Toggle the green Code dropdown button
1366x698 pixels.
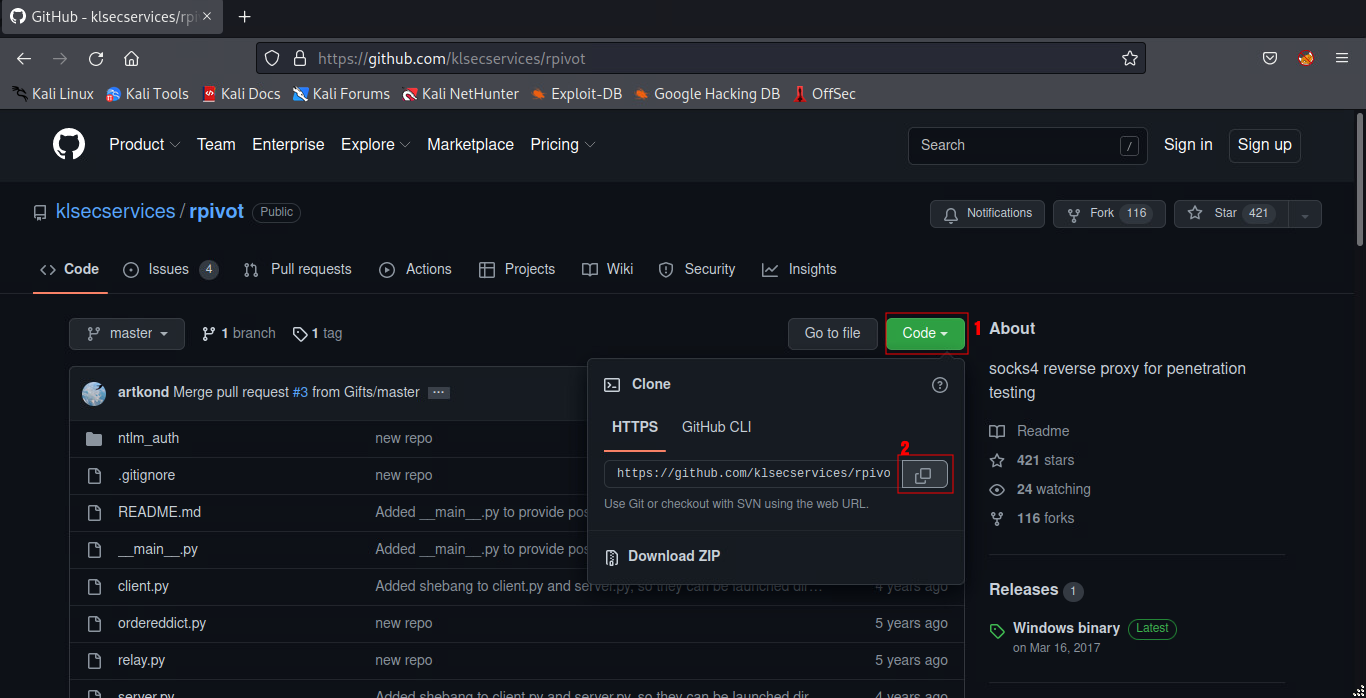click(x=925, y=334)
